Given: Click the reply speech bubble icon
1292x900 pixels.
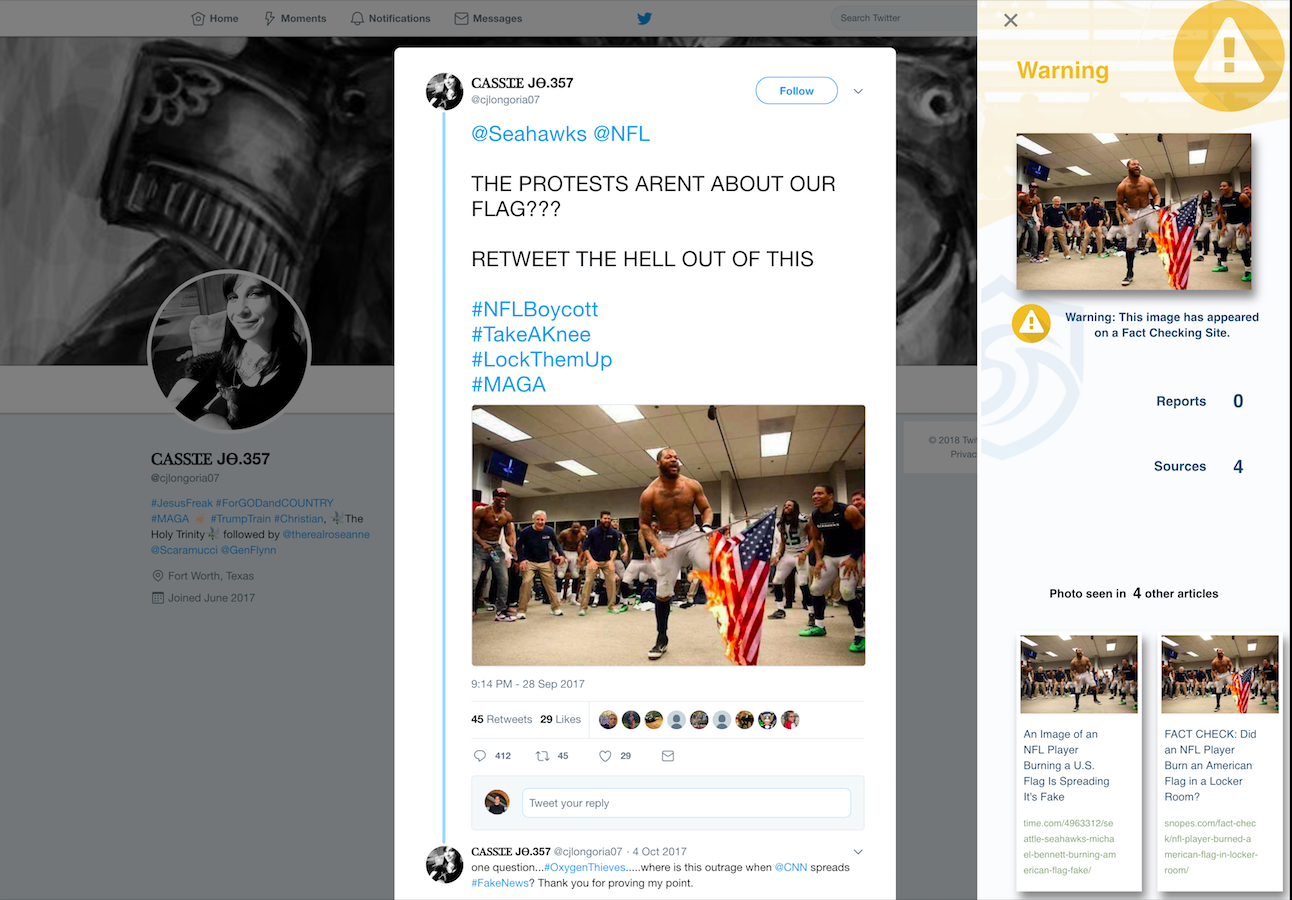Looking at the screenshot, I should [480, 756].
